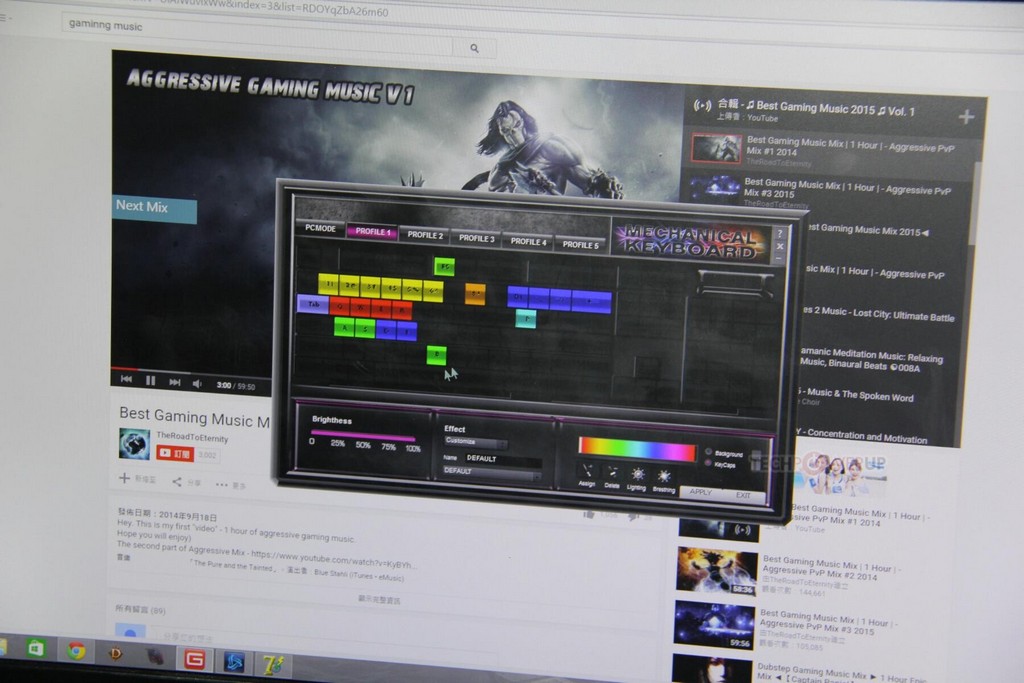The width and height of the screenshot is (1024, 683).
Task: Select the green F5 key at top
Action: coord(444,266)
